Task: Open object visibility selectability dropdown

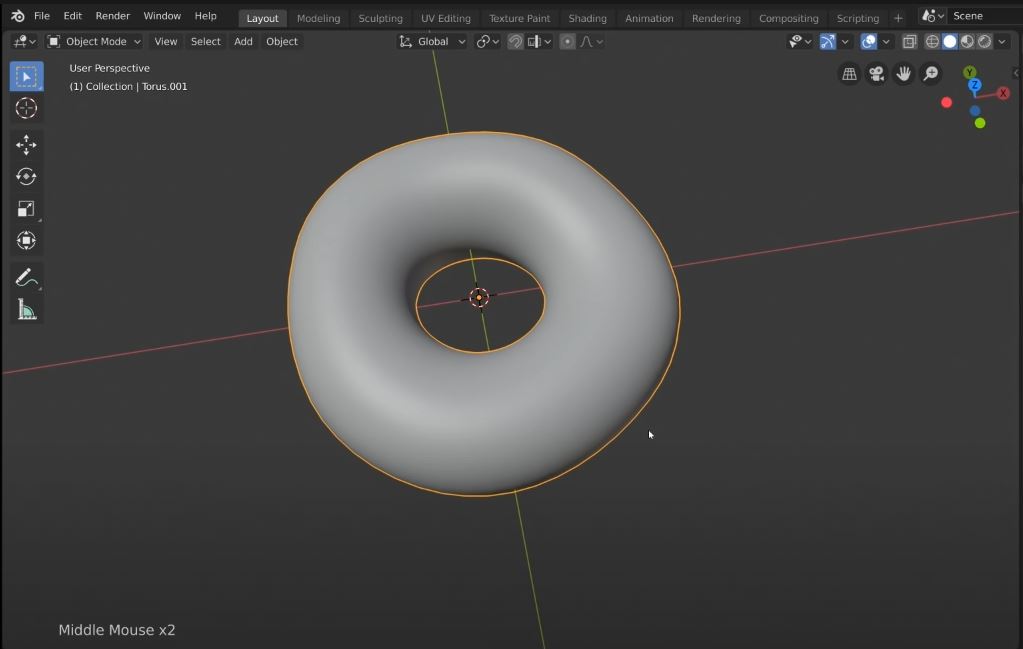Action: (800, 42)
